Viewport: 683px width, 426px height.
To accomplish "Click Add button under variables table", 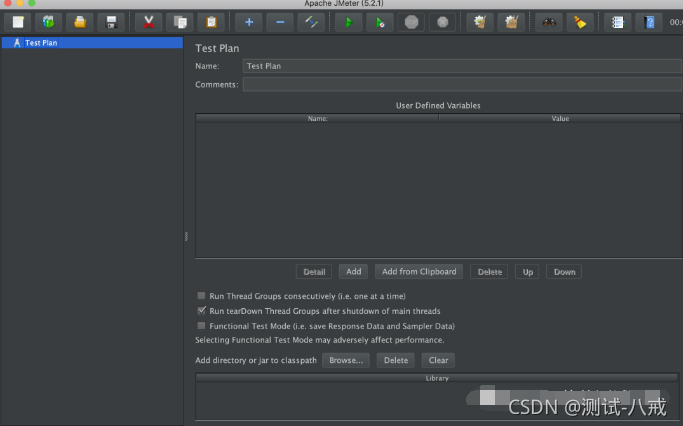I will [x=353, y=272].
